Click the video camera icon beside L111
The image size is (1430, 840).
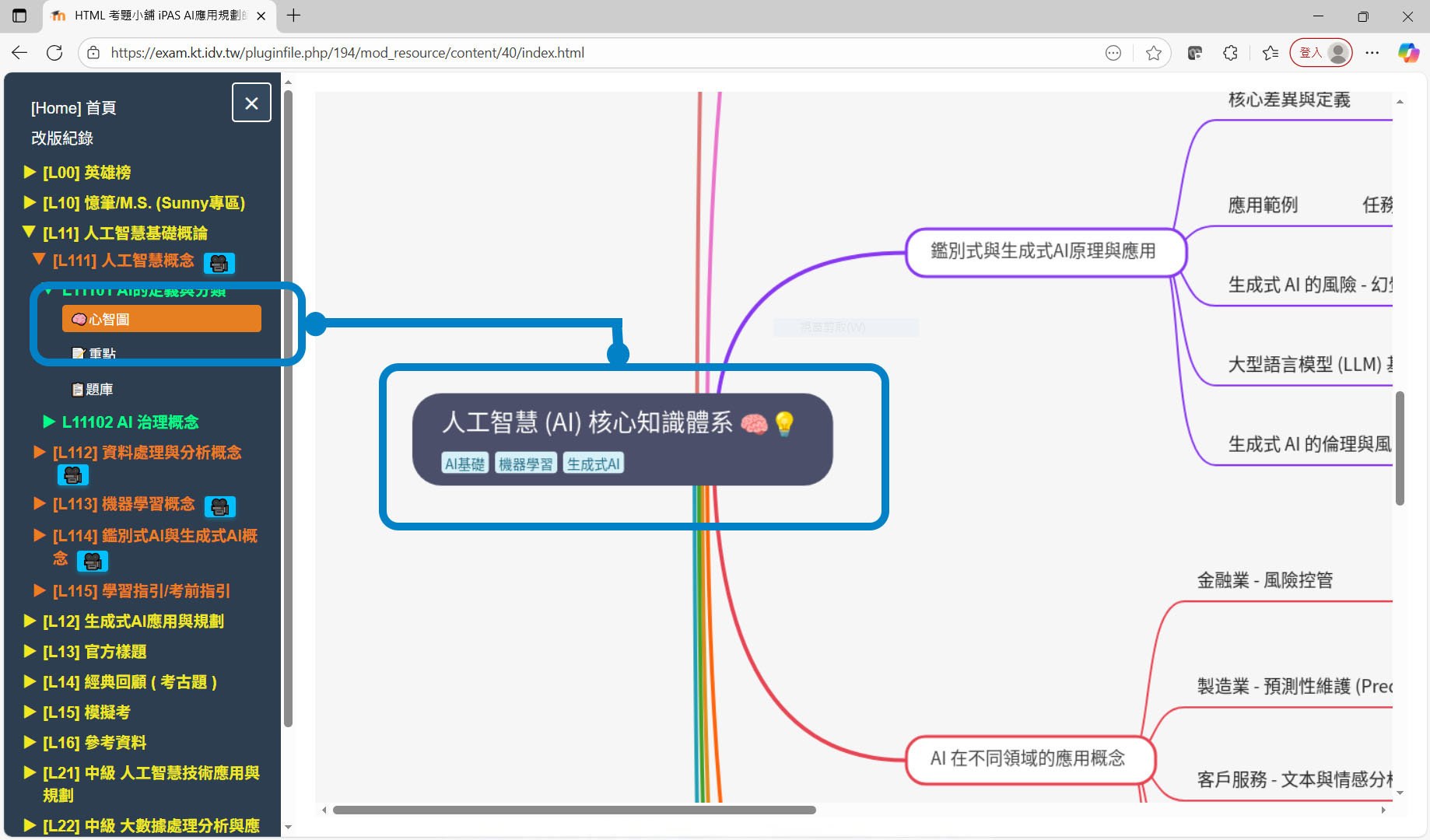point(219,264)
